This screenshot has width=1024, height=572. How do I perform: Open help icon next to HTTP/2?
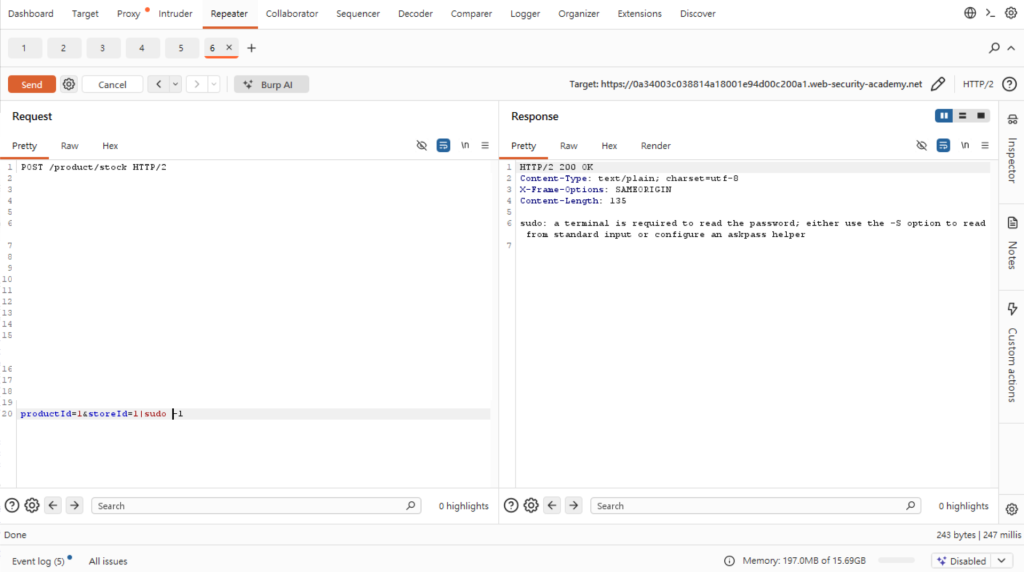tap(1009, 84)
